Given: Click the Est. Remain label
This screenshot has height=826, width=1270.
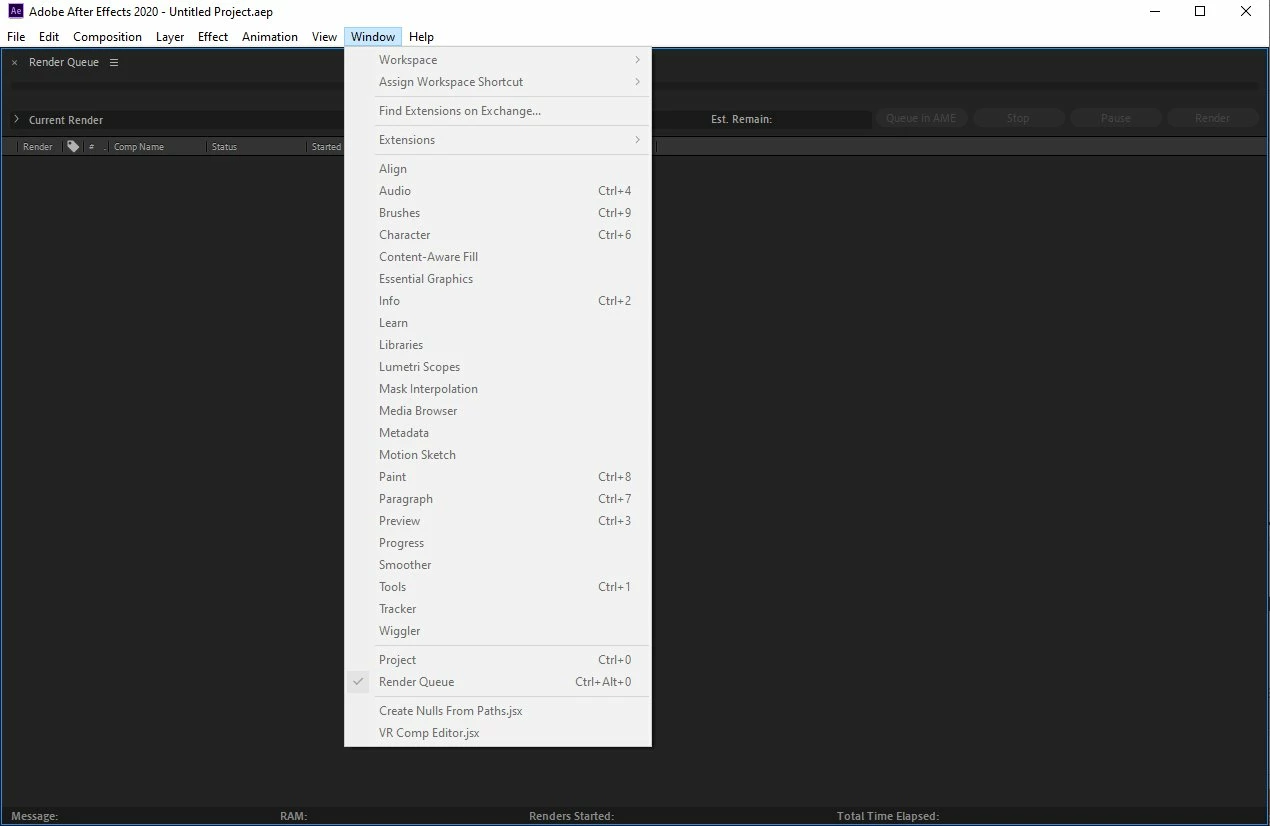Looking at the screenshot, I should coord(741,119).
